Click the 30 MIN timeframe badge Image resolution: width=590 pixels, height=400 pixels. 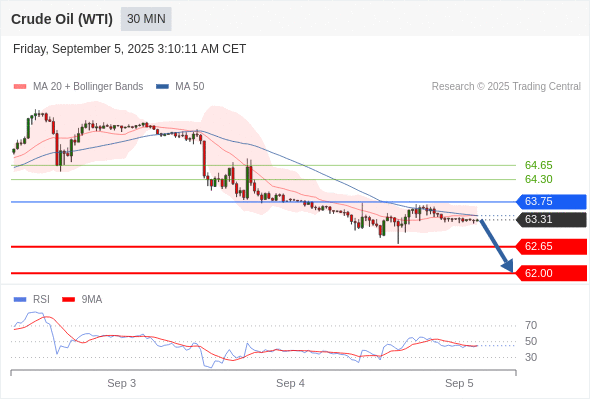(x=146, y=19)
